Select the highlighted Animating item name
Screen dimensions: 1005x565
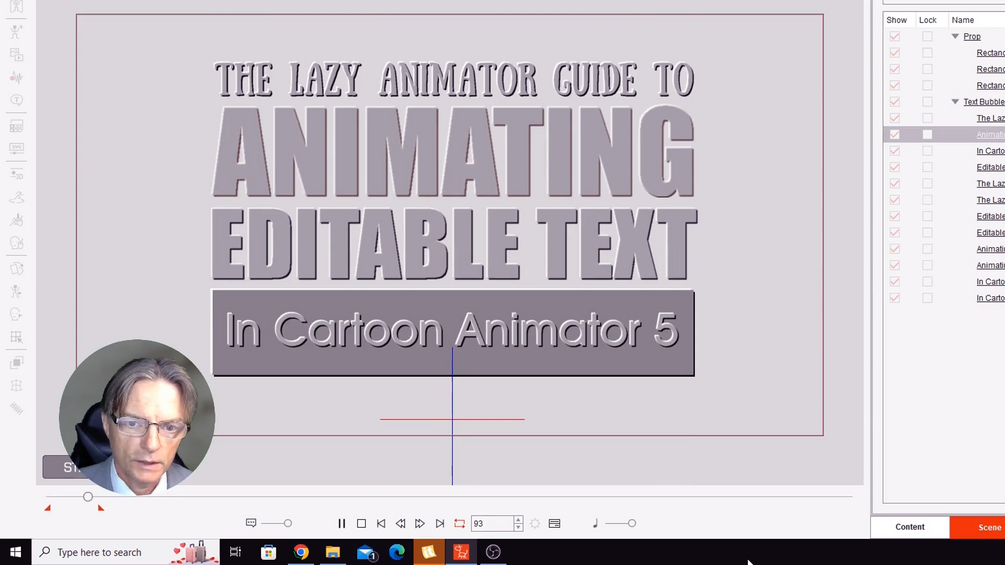(990, 135)
